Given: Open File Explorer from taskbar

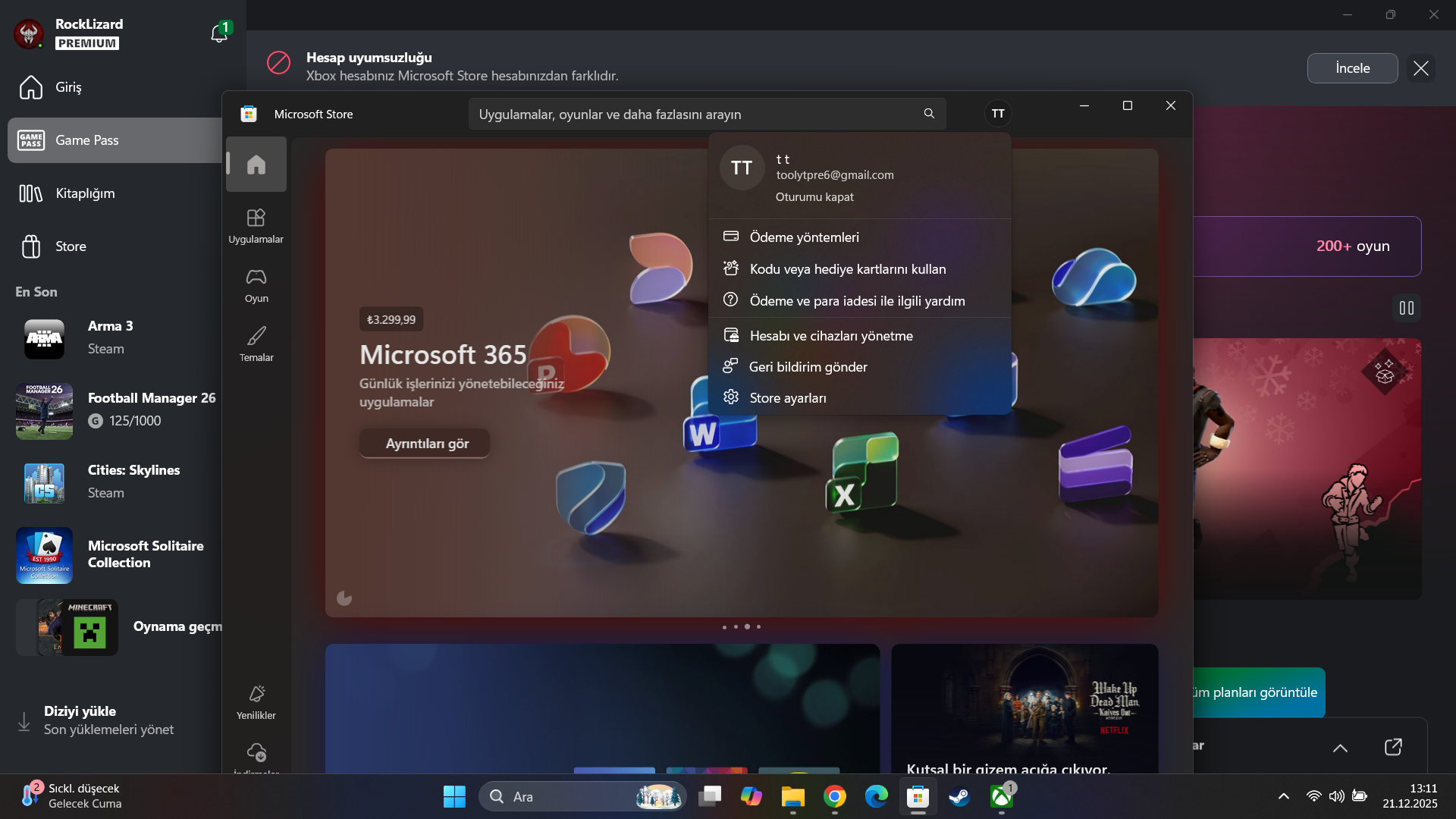Looking at the screenshot, I should 793,797.
